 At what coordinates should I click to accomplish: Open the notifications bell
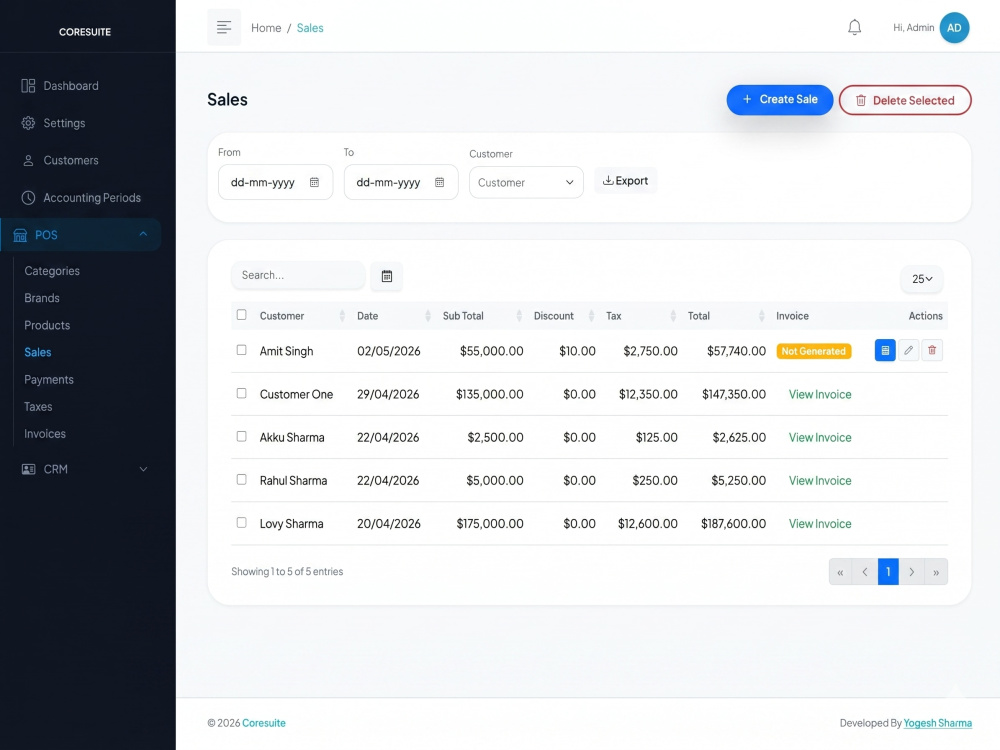coord(855,27)
